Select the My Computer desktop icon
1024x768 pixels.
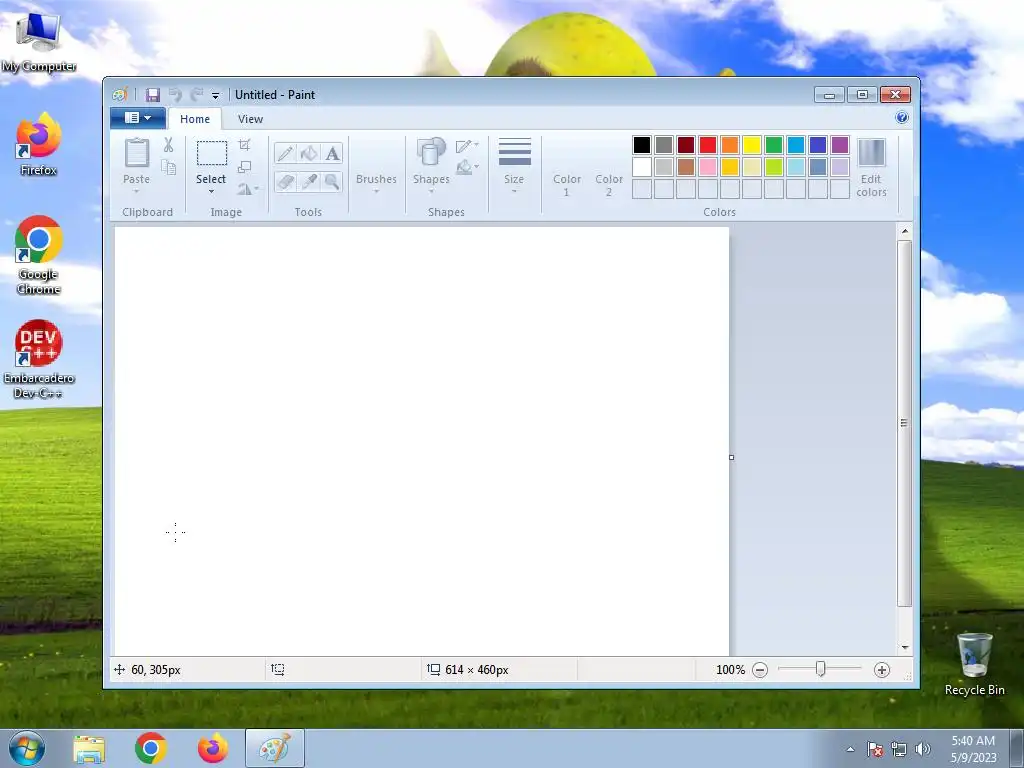pyautogui.click(x=39, y=42)
